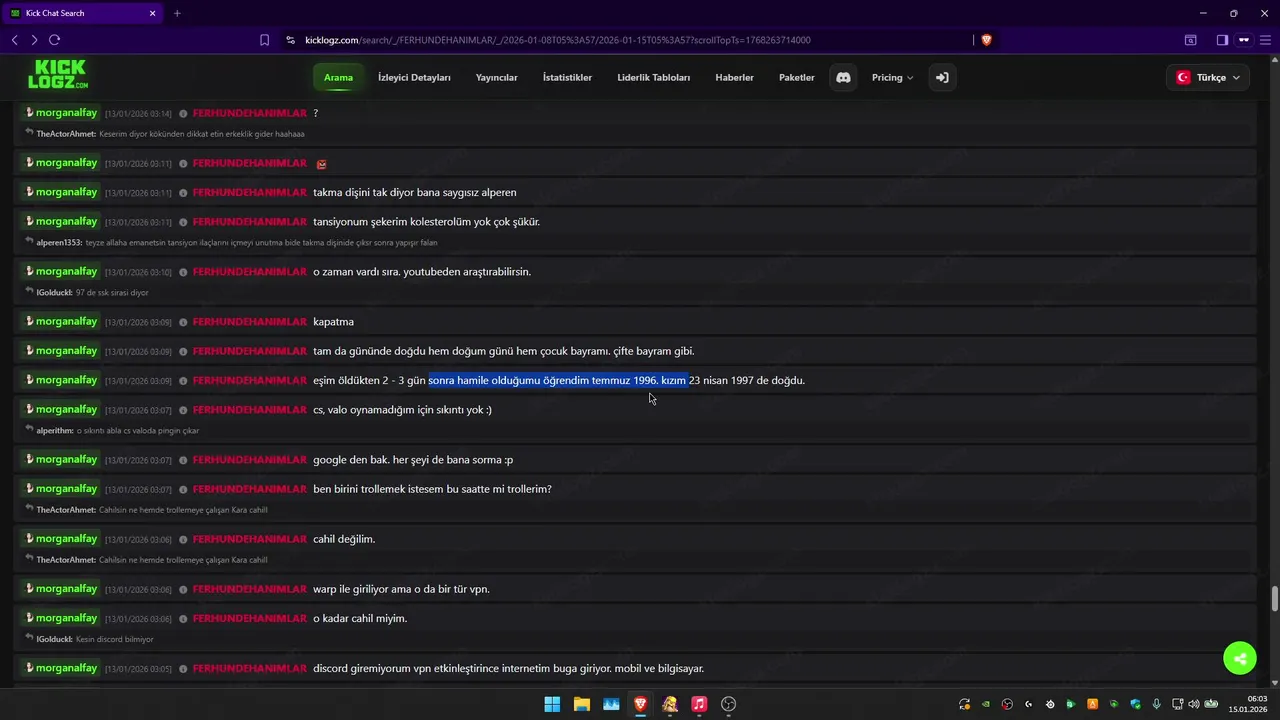The width and height of the screenshot is (1280, 720).
Task: Click timestamp [13/01/2026 03:05]
Action: (138, 669)
